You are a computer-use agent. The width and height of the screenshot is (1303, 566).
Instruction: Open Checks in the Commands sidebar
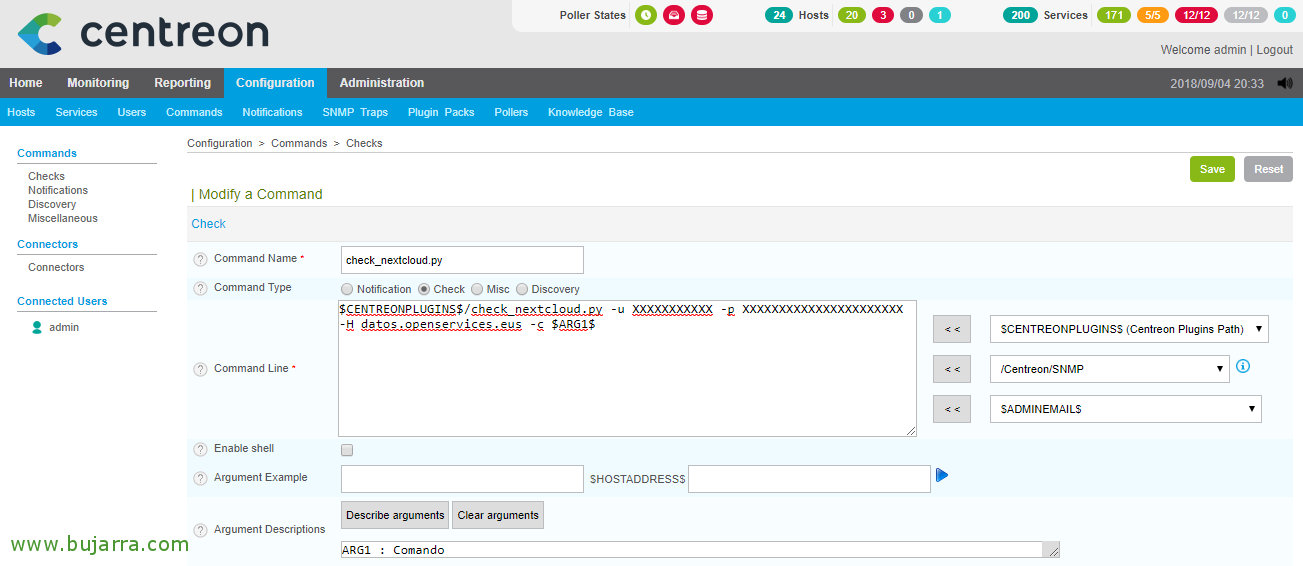point(46,176)
